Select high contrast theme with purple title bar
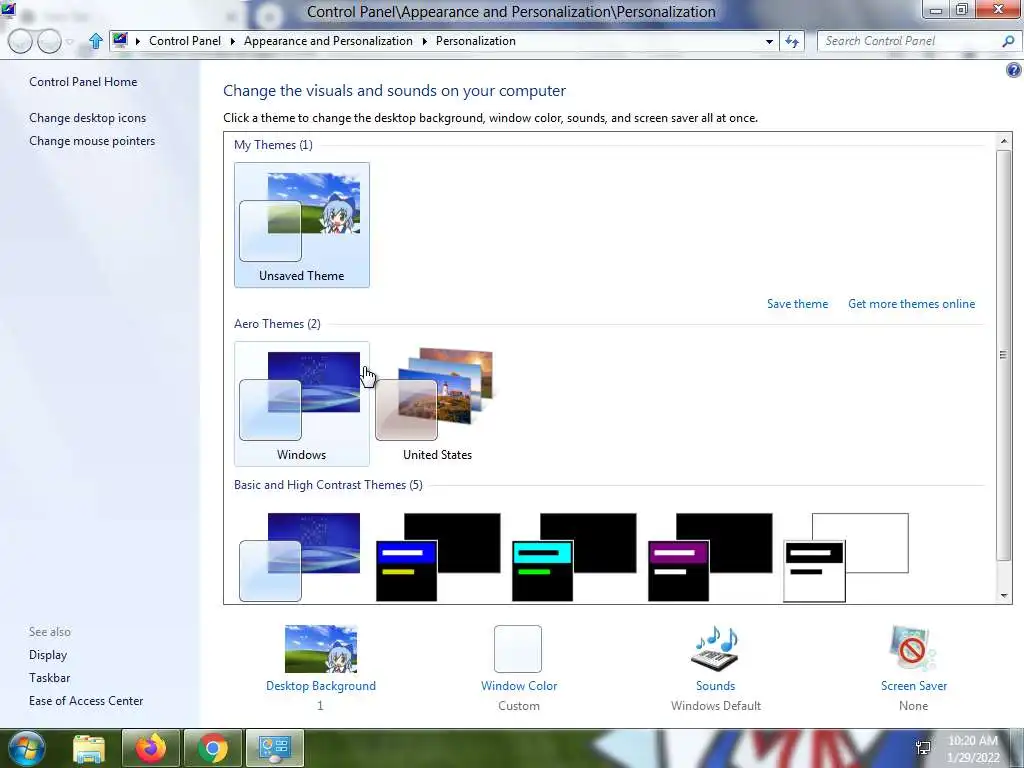 (x=710, y=557)
